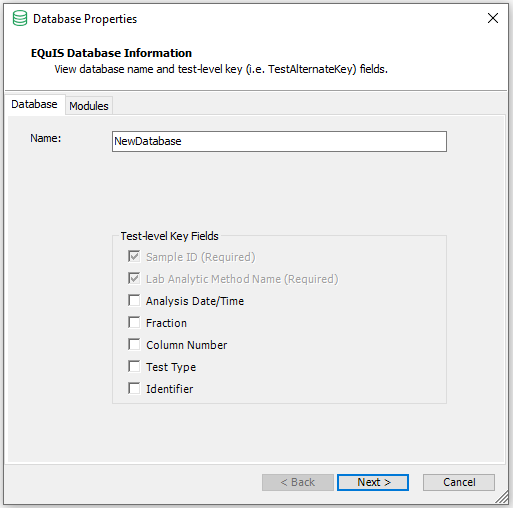513x508 pixels.
Task: Switch to the Modules tab
Action: tap(89, 106)
